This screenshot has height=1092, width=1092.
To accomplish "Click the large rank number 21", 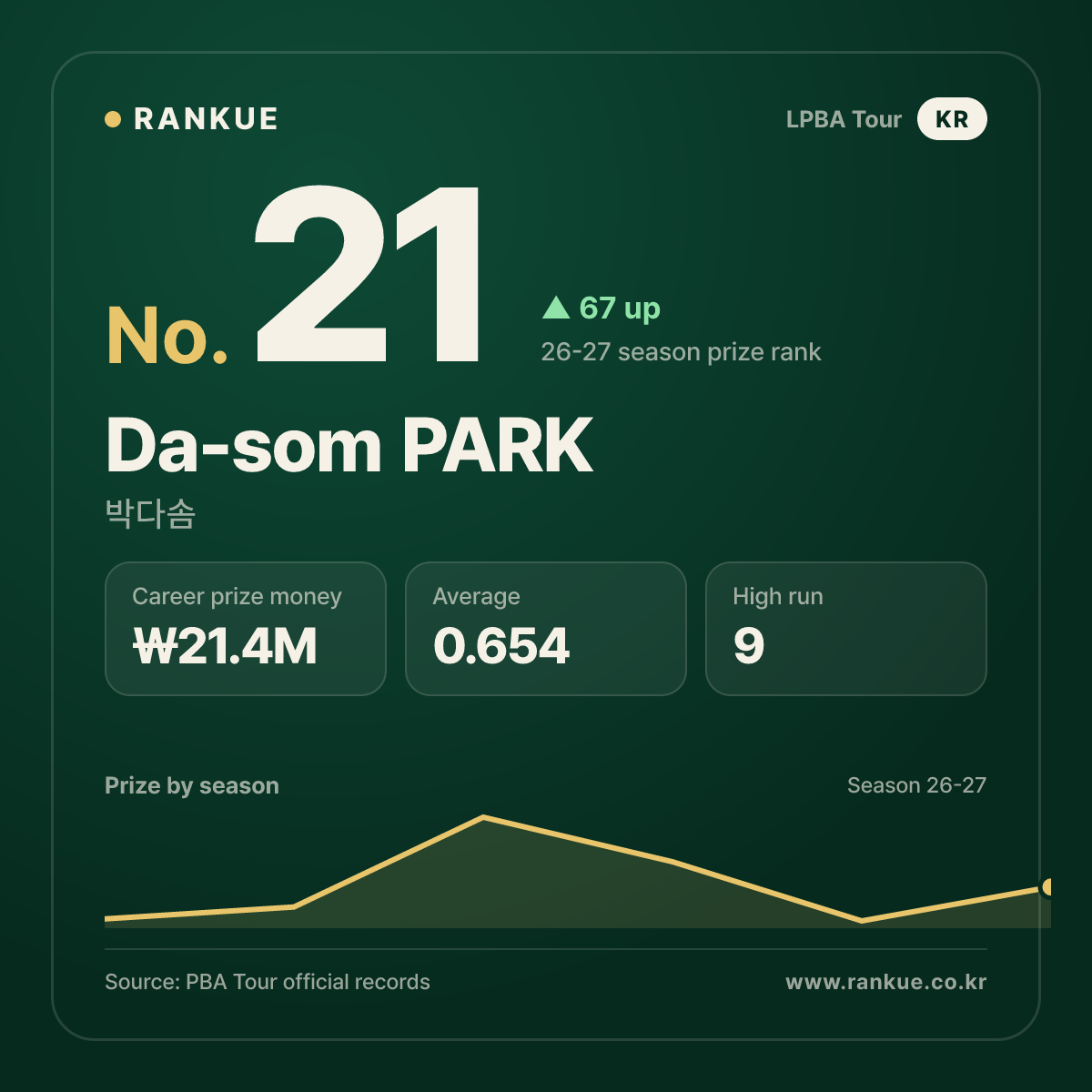I will tap(367, 275).
